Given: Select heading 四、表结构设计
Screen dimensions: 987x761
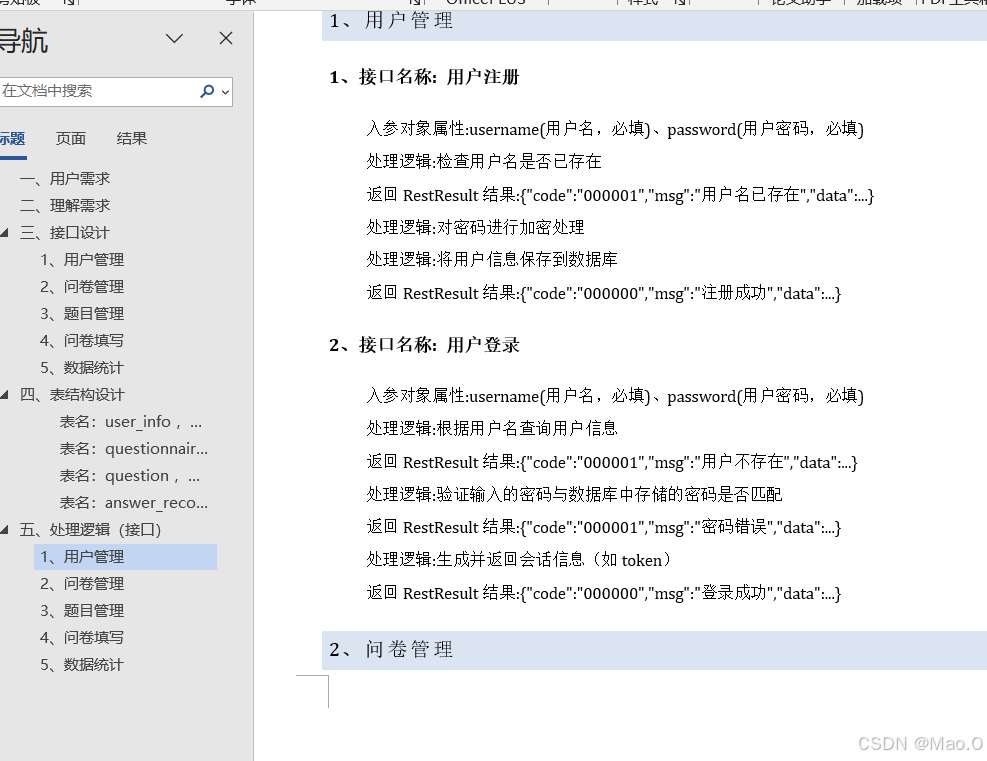Looking at the screenshot, I should [72, 395].
